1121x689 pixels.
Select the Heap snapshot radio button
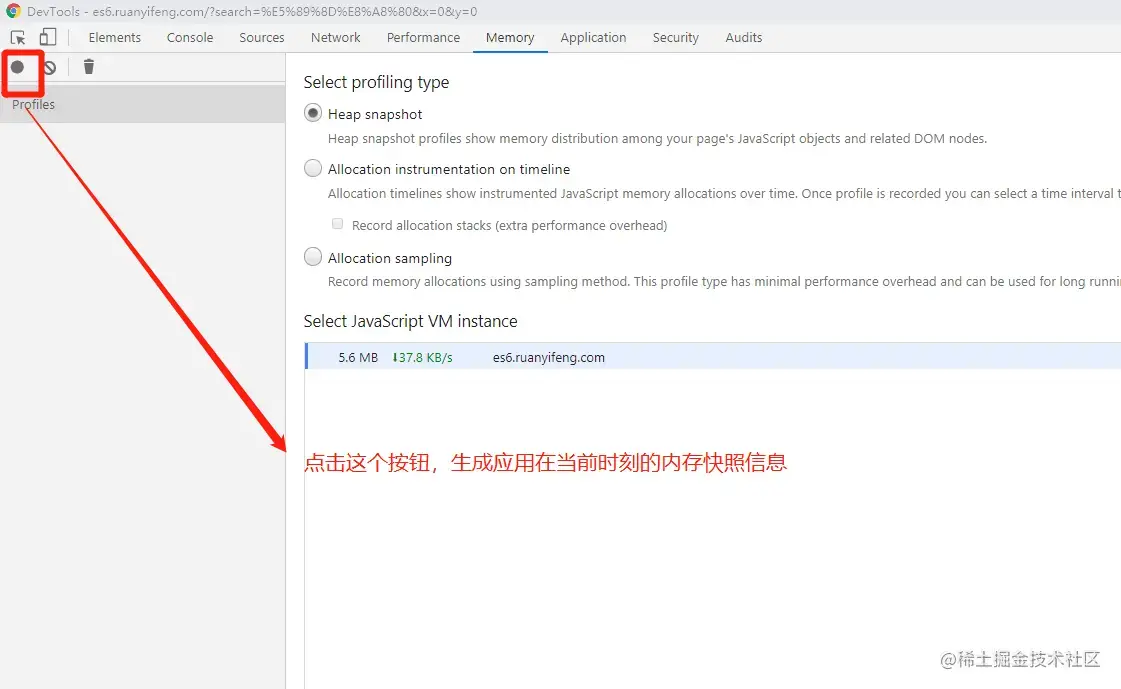click(312, 113)
